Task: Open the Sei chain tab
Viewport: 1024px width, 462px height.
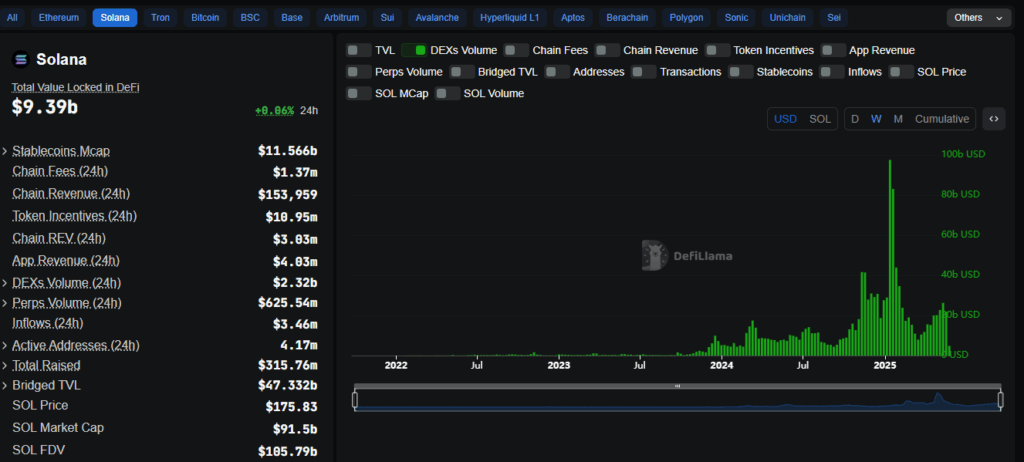Action: coord(834,18)
